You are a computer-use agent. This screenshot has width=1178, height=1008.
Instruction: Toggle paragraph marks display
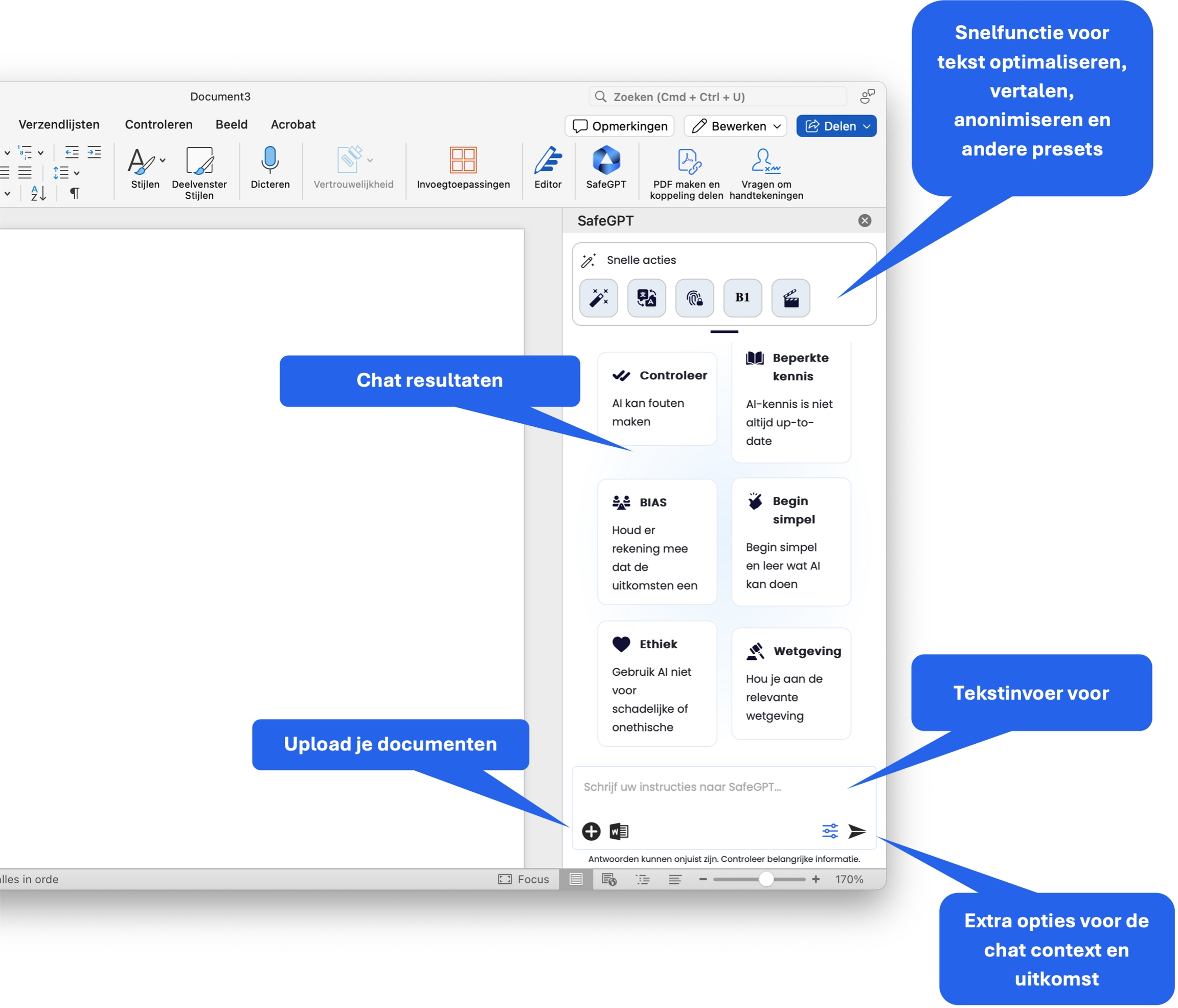[x=75, y=193]
